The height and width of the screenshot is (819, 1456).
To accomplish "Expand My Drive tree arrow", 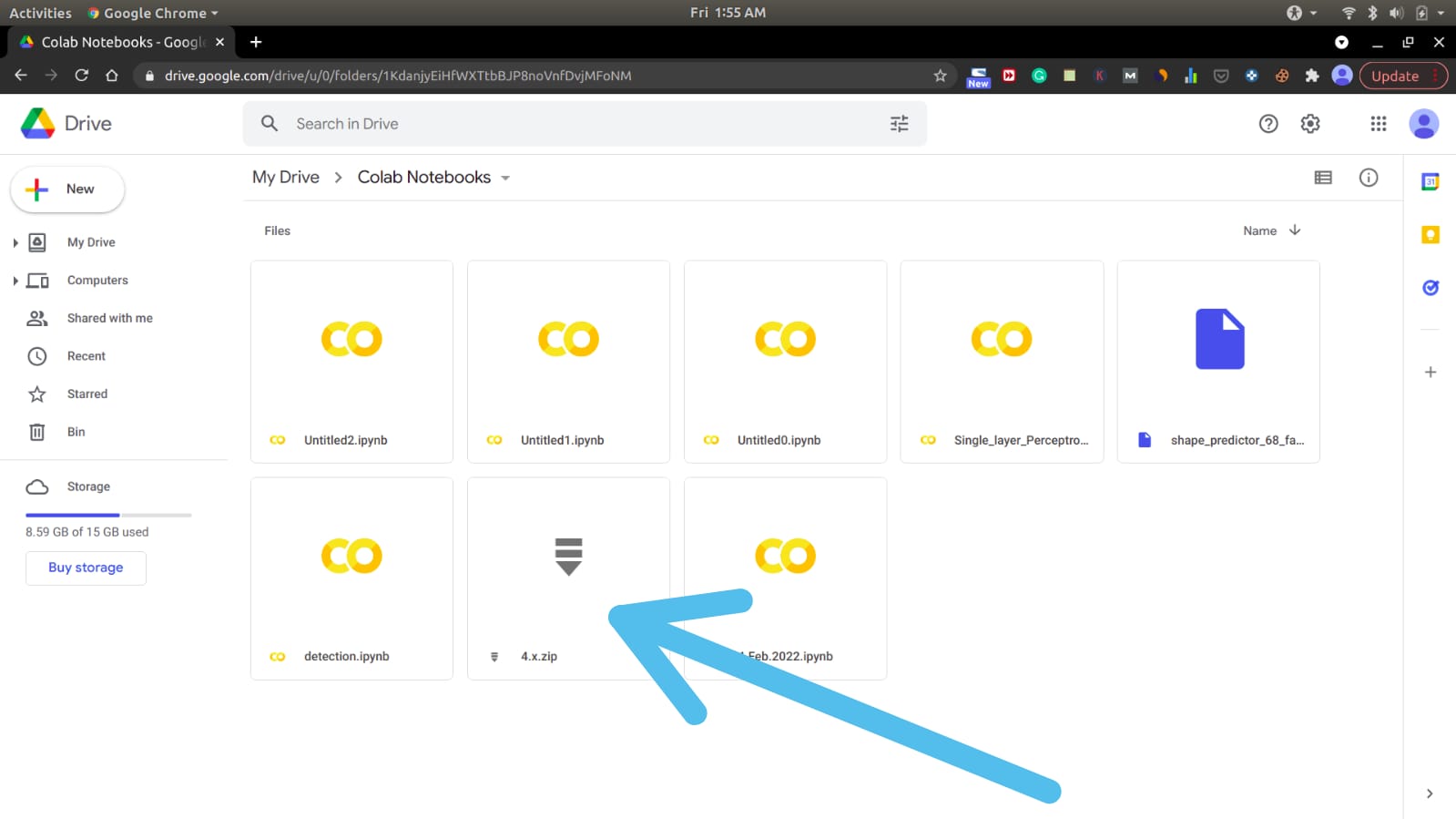I will pos(15,242).
